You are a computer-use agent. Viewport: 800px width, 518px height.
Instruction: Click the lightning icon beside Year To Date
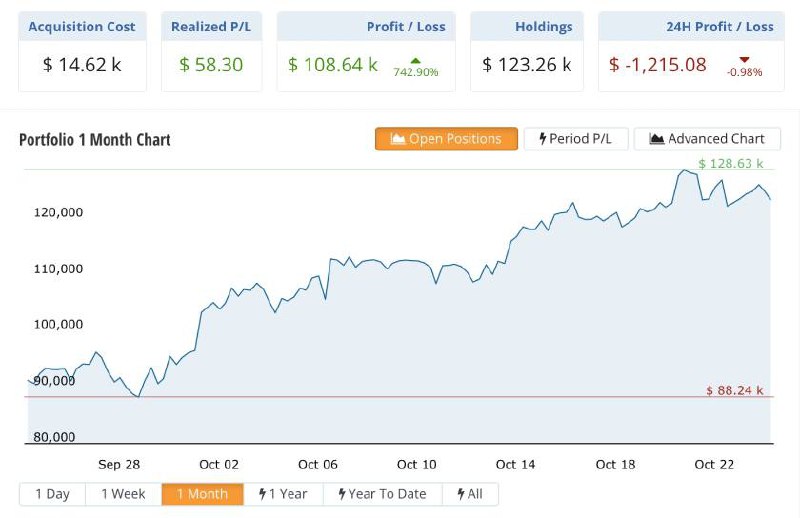tap(342, 494)
